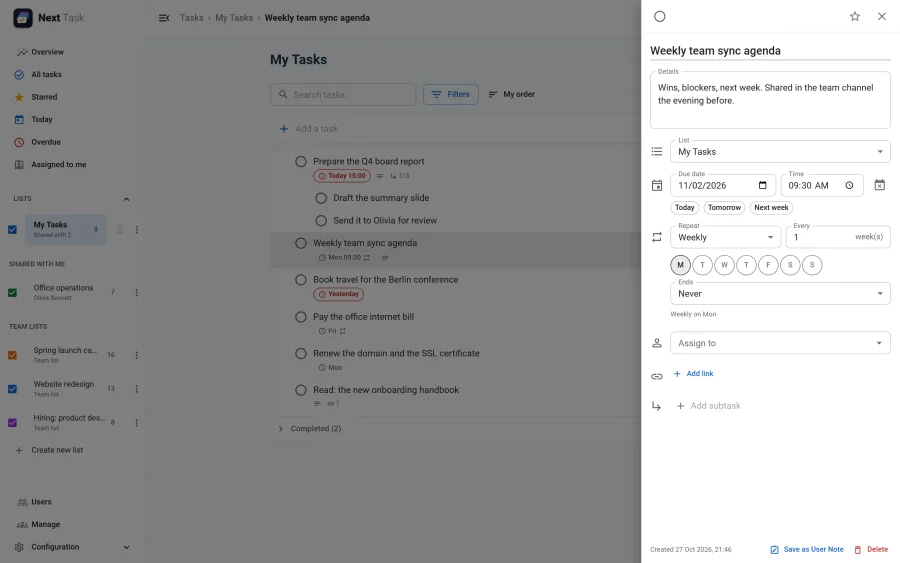The height and width of the screenshot is (563, 900).
Task: Check off Book travel for the Berlin conference
Action: [x=301, y=280]
